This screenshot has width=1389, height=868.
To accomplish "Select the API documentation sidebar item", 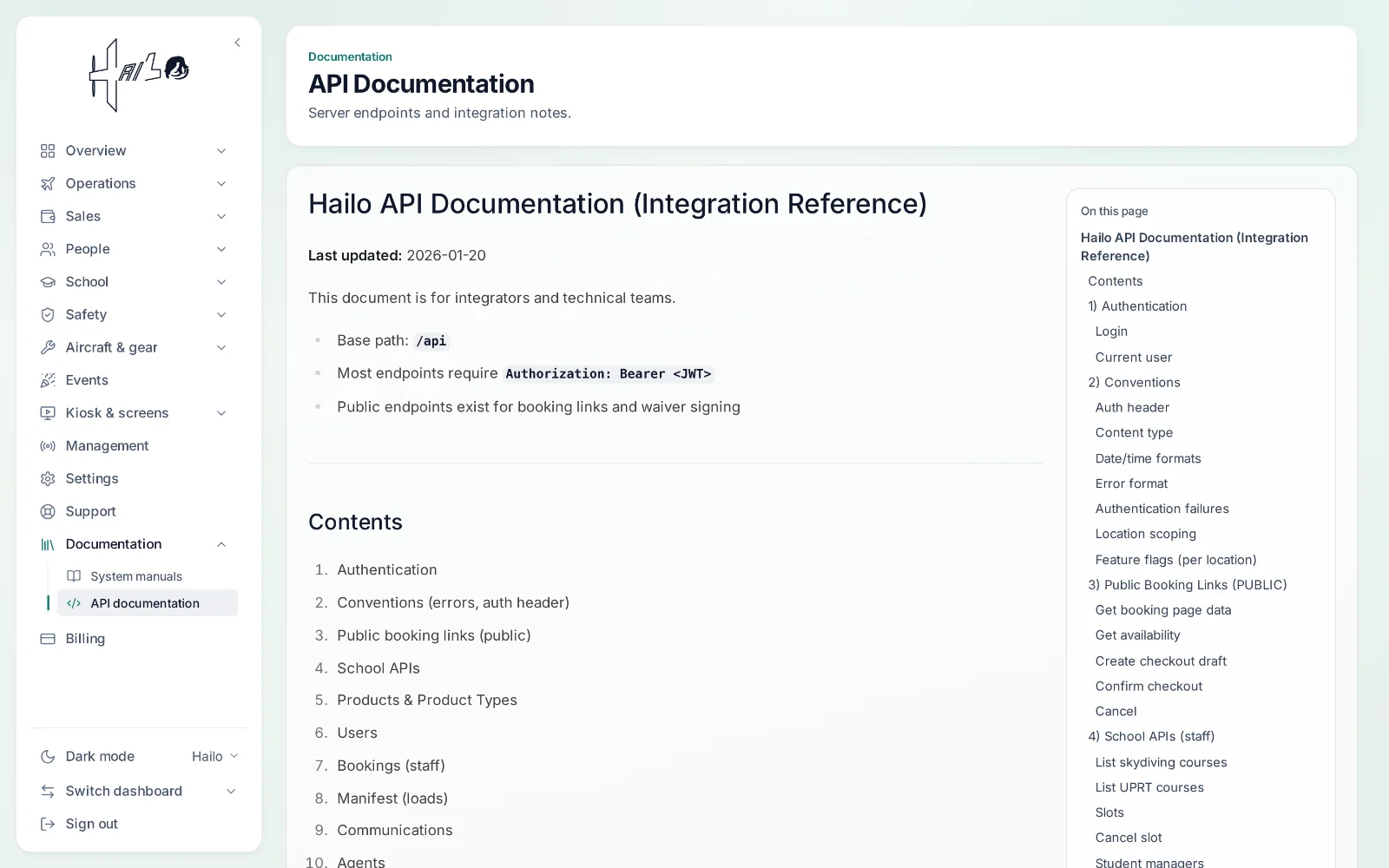I will click(x=148, y=603).
